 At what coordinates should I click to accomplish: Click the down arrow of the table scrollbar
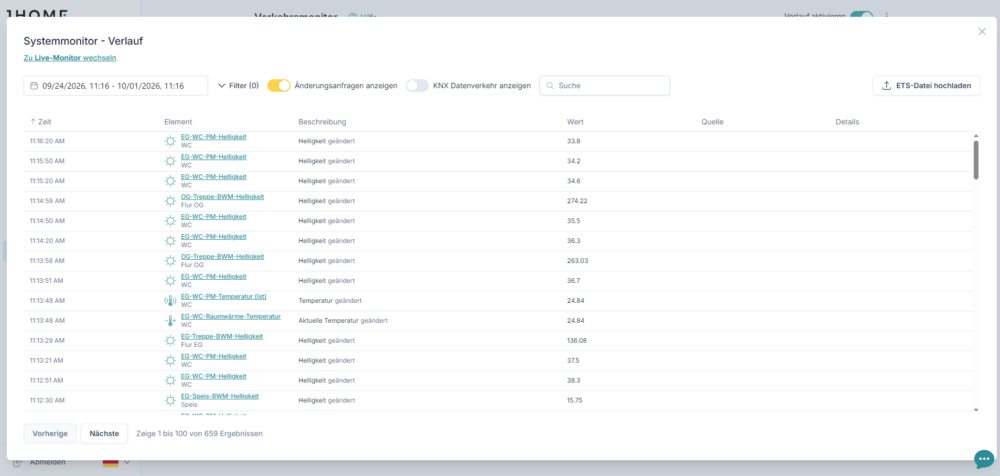pos(976,410)
